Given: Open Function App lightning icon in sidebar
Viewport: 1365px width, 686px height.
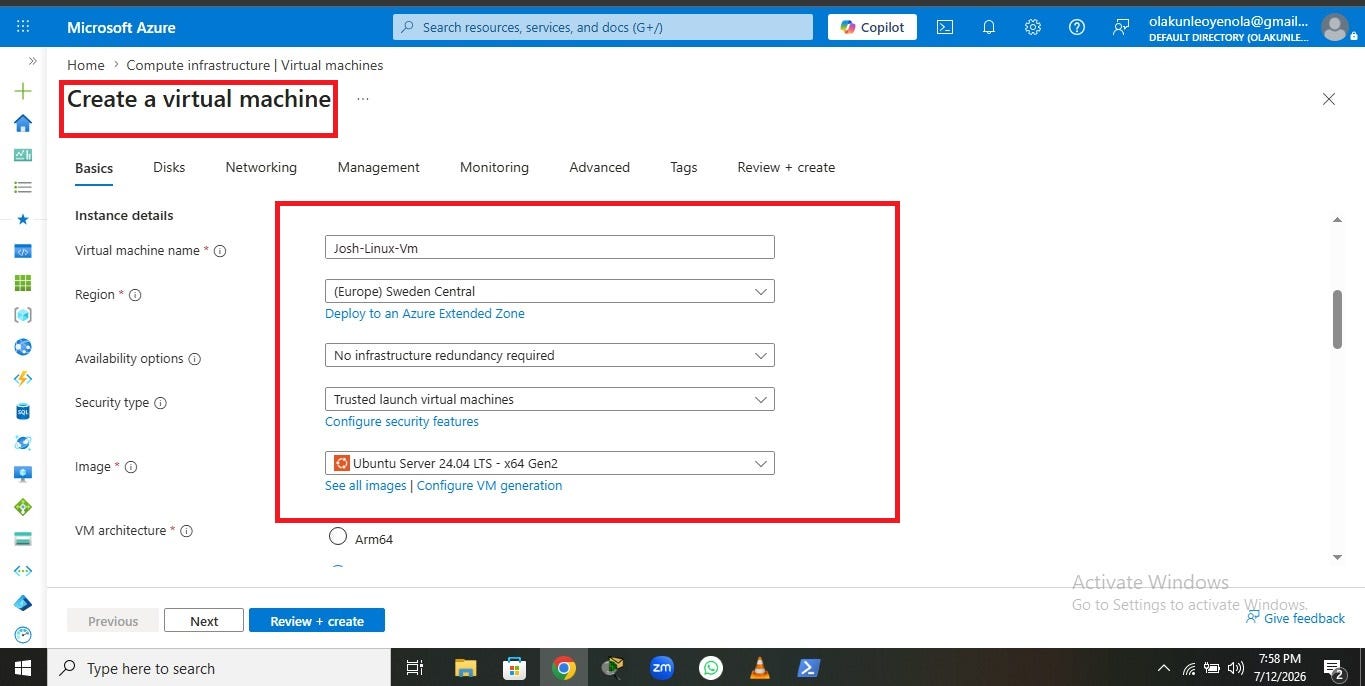Looking at the screenshot, I should pyautogui.click(x=23, y=379).
